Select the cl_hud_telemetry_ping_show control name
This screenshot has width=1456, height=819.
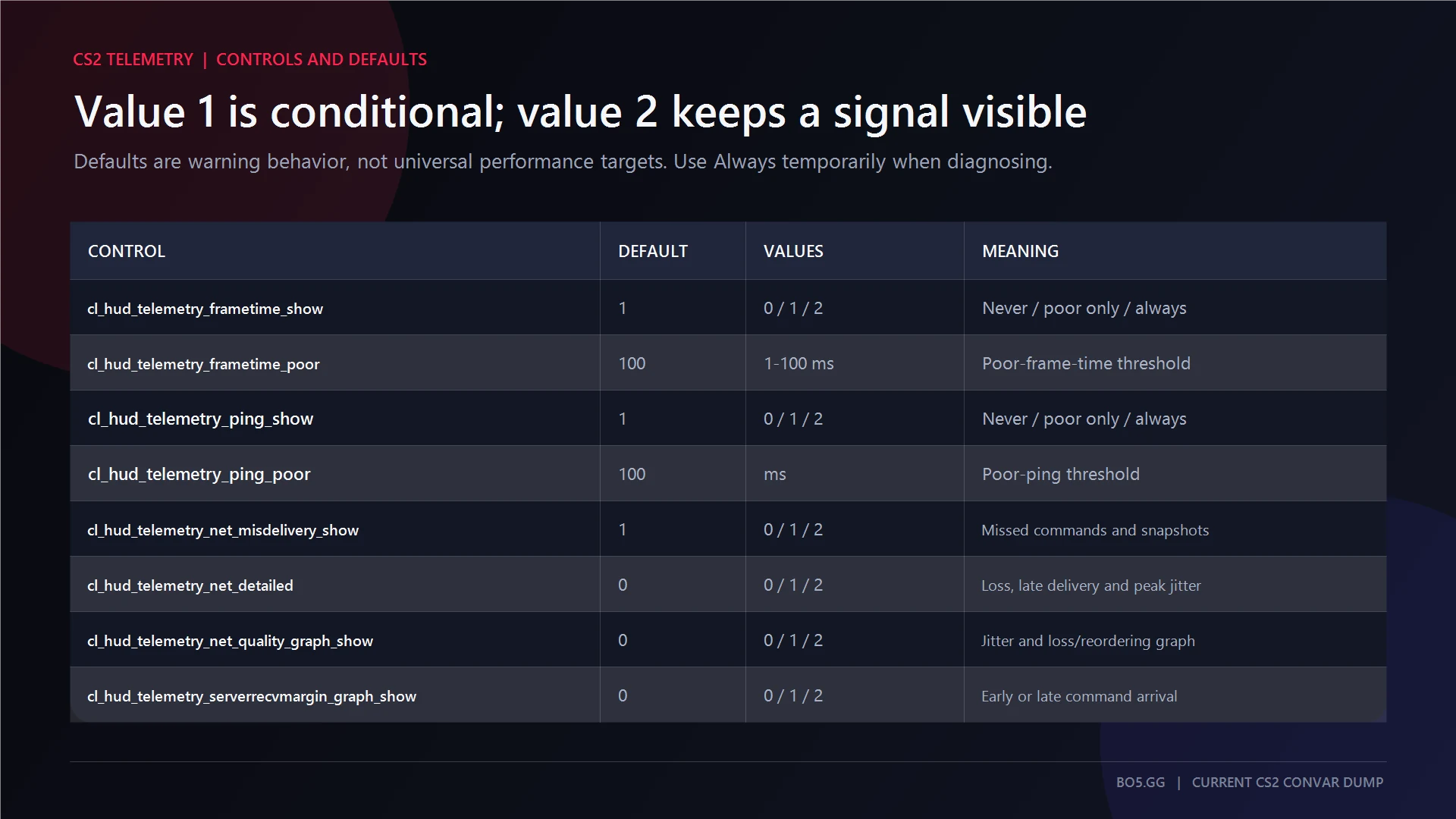(201, 419)
